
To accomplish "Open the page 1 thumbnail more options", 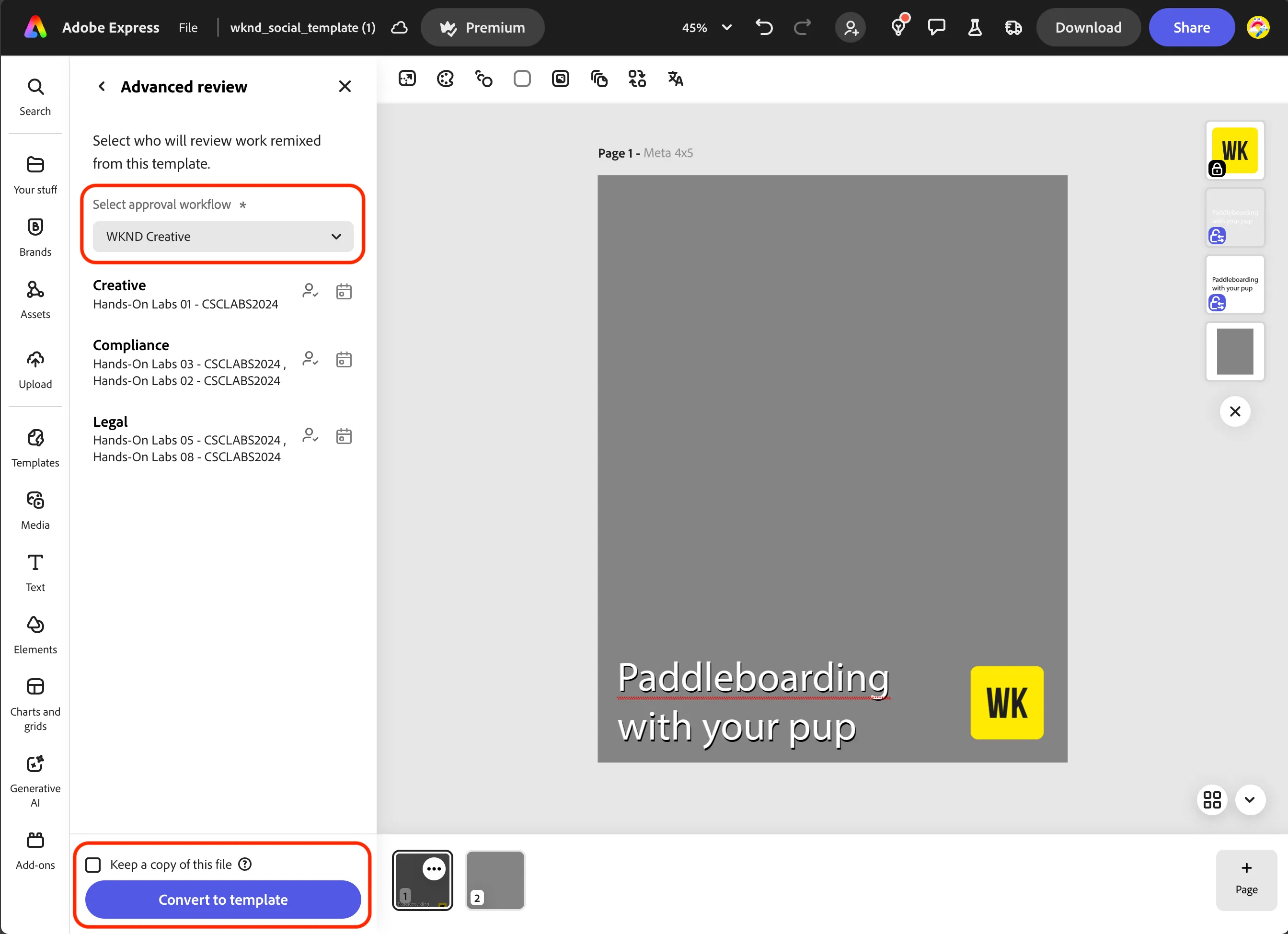I will click(x=434, y=869).
